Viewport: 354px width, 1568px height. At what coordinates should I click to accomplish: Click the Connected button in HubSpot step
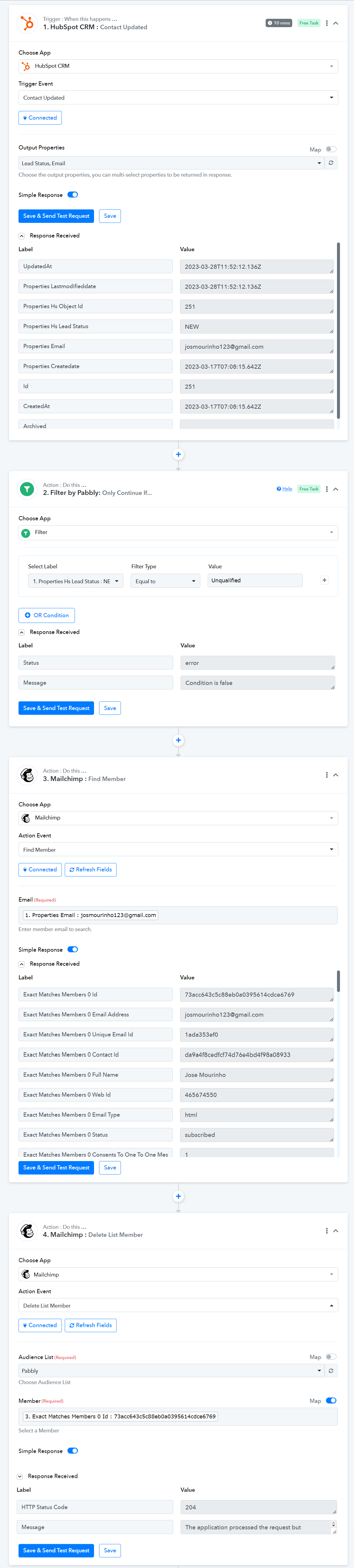click(x=40, y=118)
